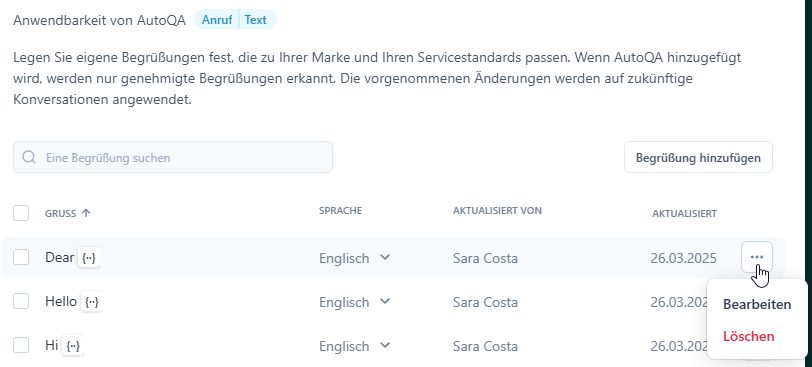Expand the Englisch dropdown in Hi row
Viewport: 812px width, 367px height.
355,346
